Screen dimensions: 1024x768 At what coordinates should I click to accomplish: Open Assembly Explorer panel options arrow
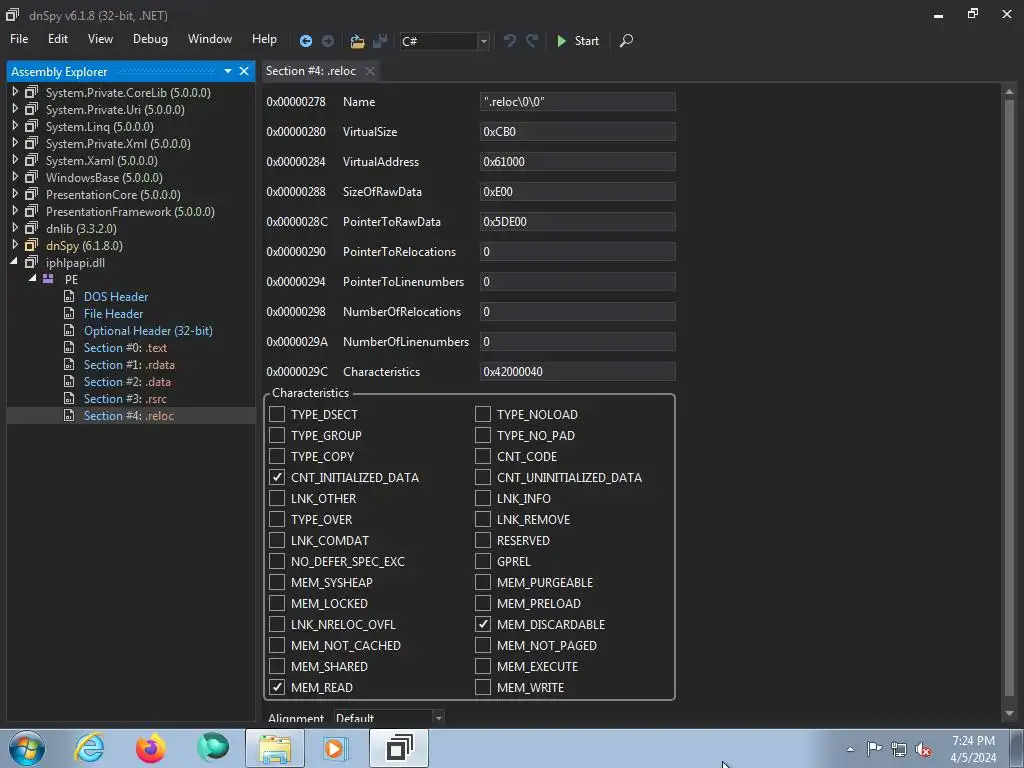tap(228, 71)
